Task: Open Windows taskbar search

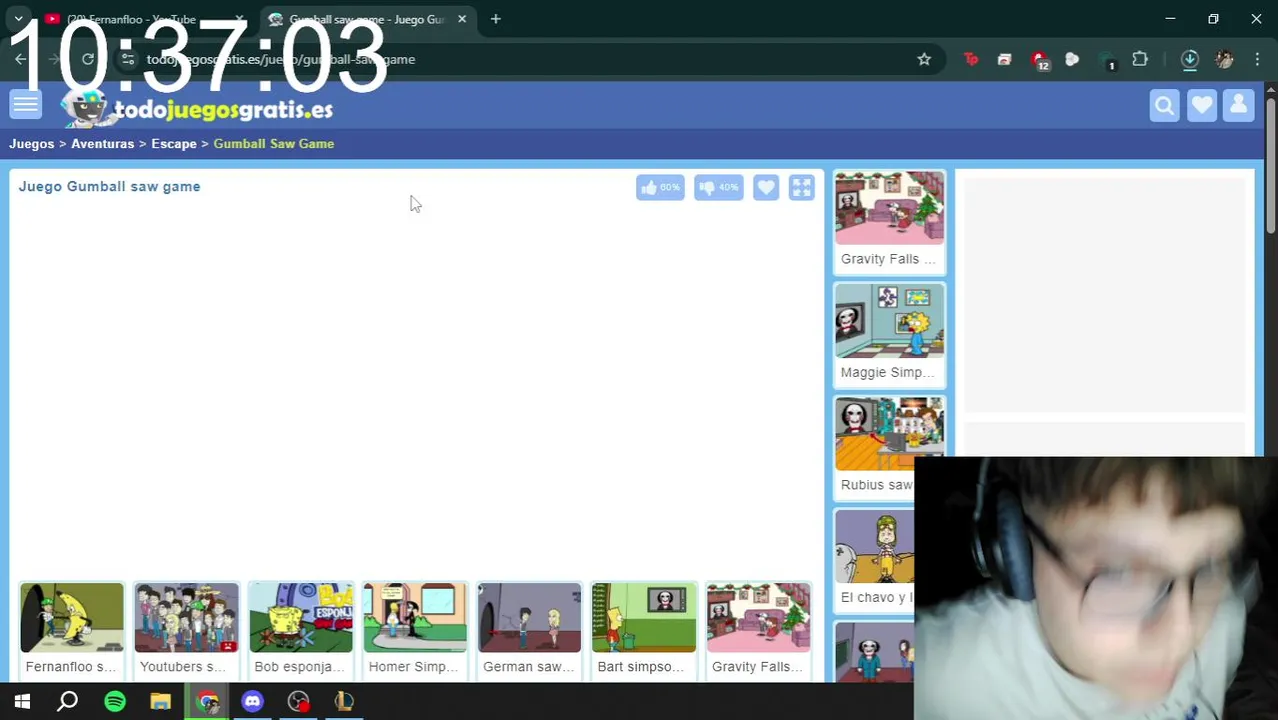Action: click(x=68, y=701)
